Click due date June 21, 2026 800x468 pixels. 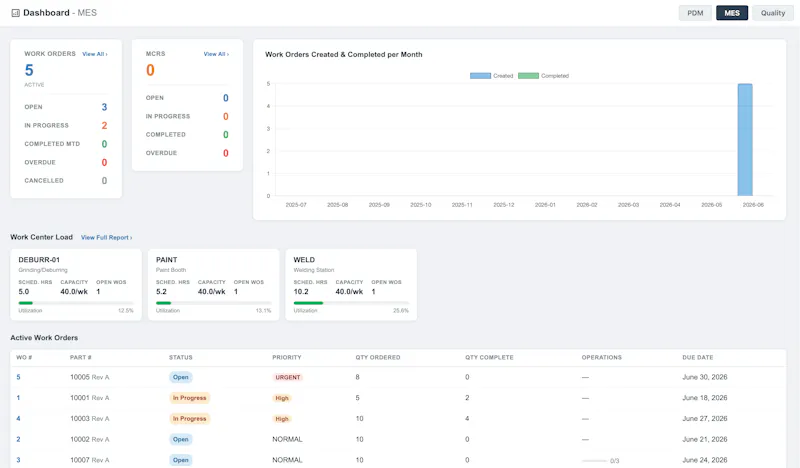705,439
